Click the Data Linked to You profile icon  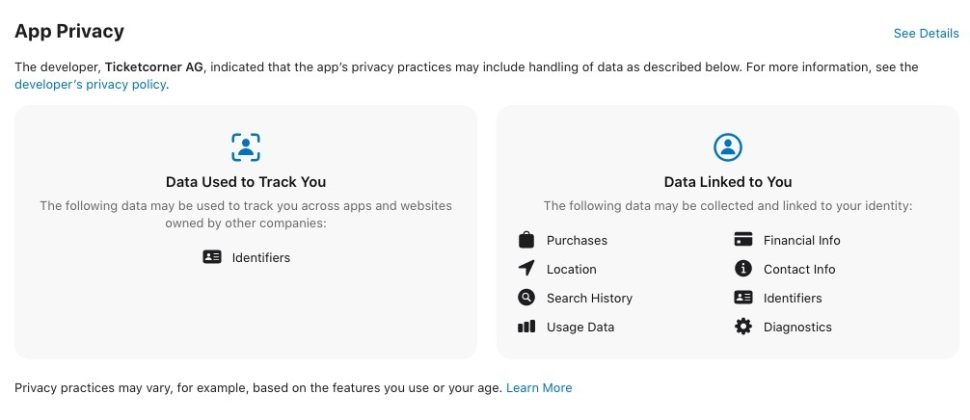(x=728, y=147)
